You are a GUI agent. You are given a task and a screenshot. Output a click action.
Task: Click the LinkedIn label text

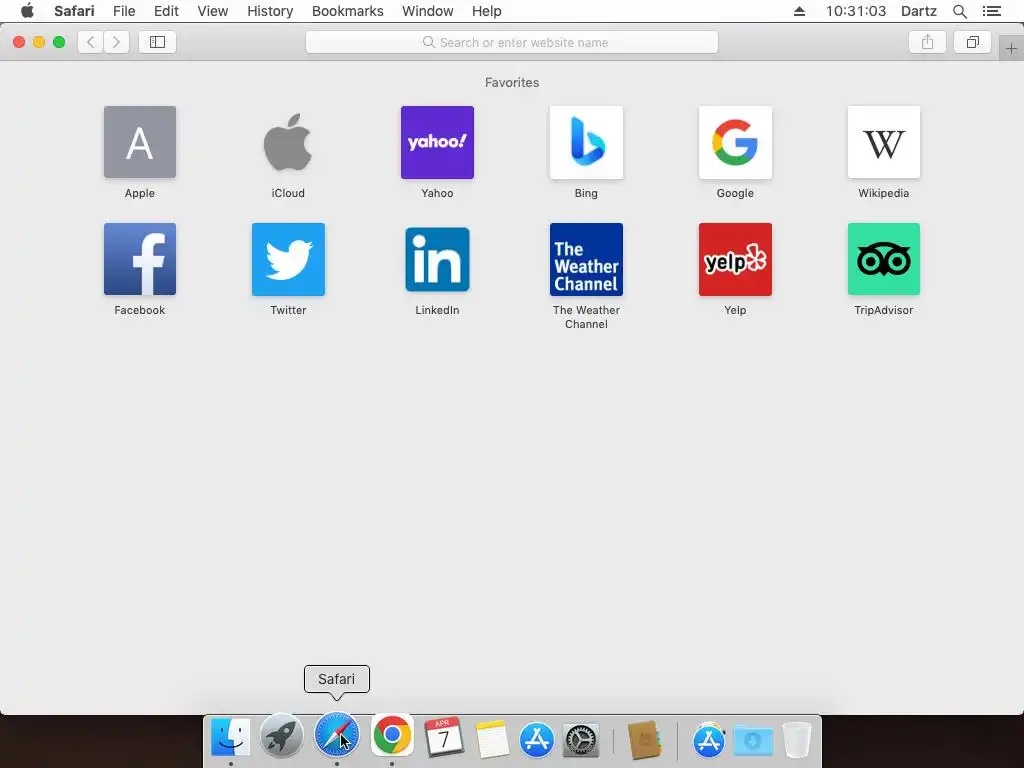(x=437, y=310)
